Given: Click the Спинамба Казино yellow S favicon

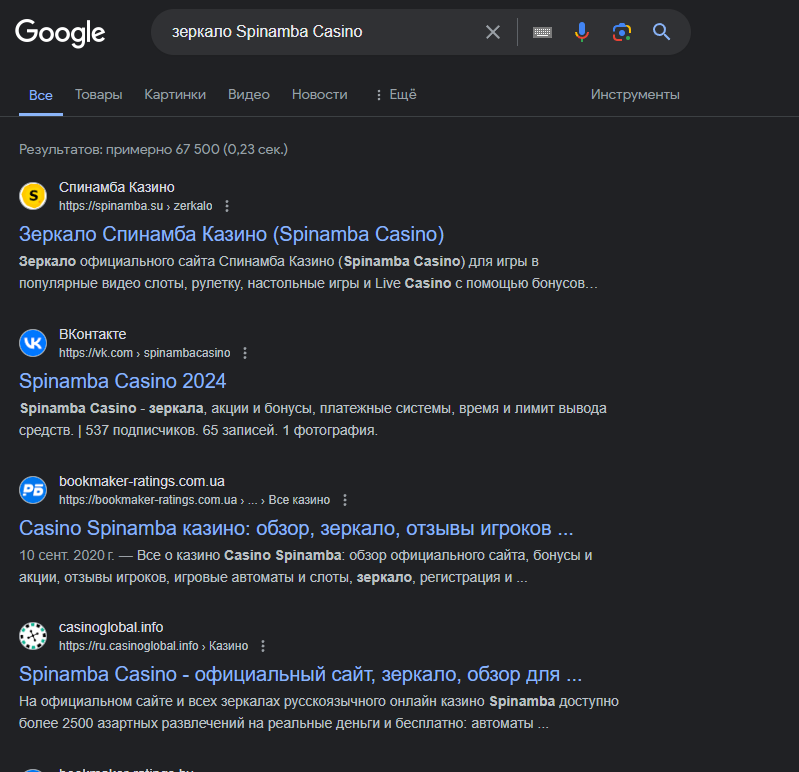Looking at the screenshot, I should [x=33, y=196].
